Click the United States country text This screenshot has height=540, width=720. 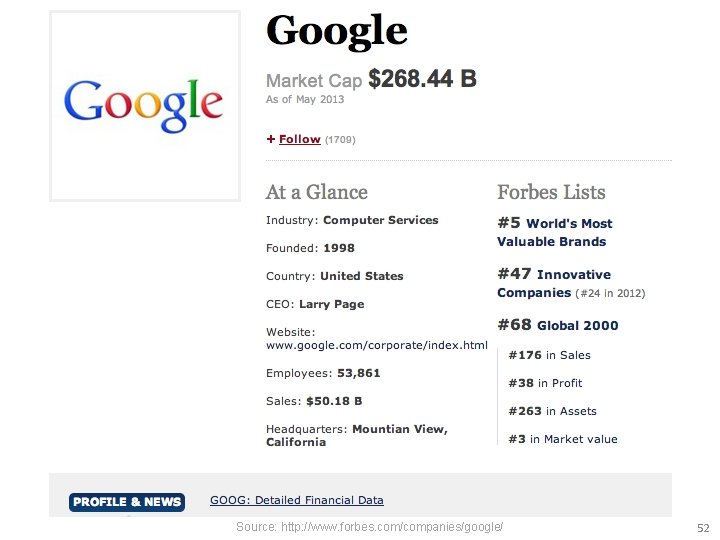[x=361, y=276]
